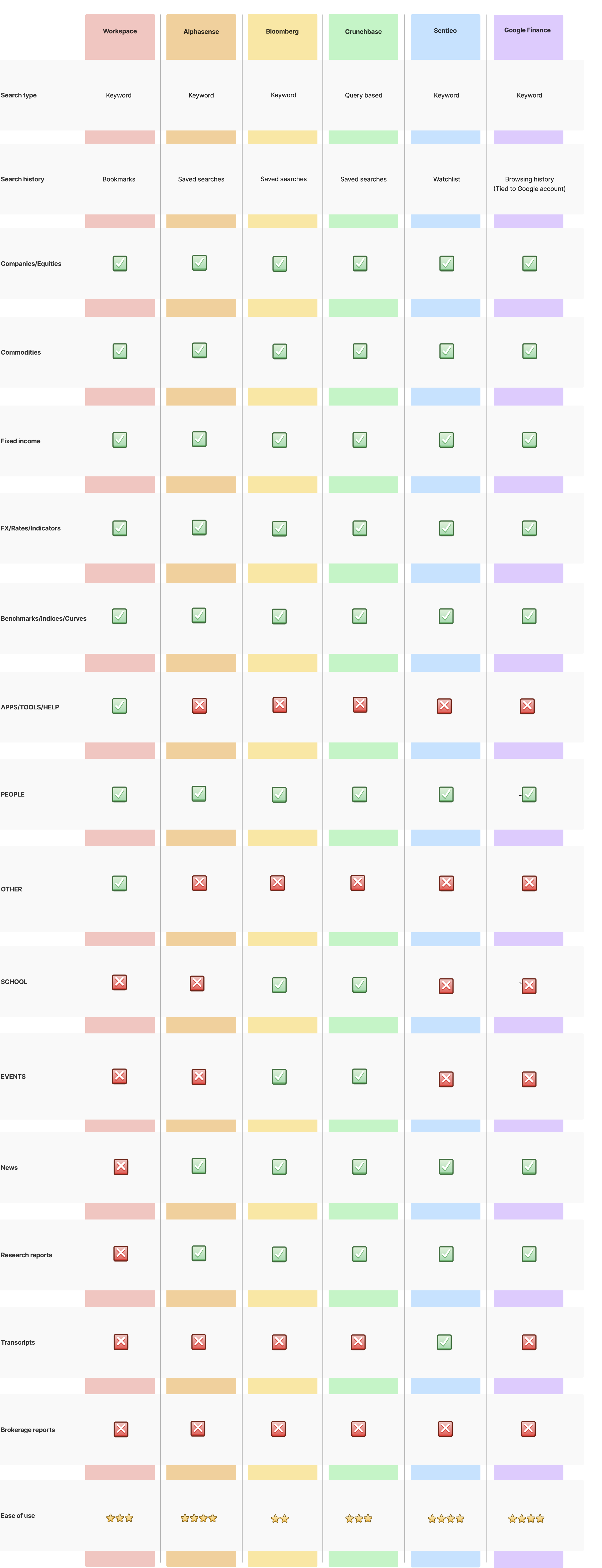Select the Google Finance column header

coord(527,30)
